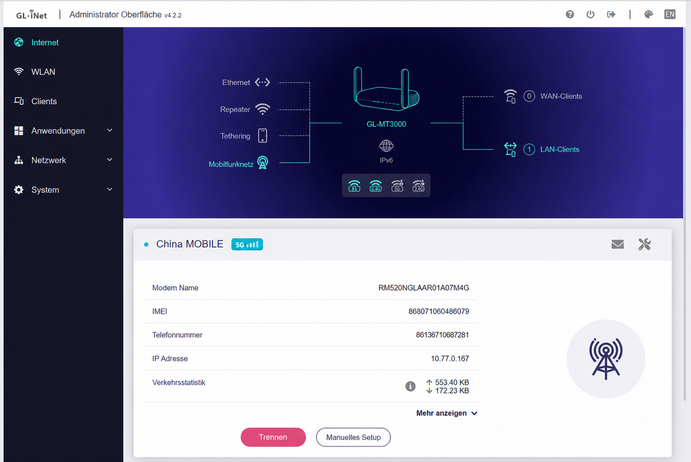
Task: Click the Repeater label
Action: tap(235, 109)
